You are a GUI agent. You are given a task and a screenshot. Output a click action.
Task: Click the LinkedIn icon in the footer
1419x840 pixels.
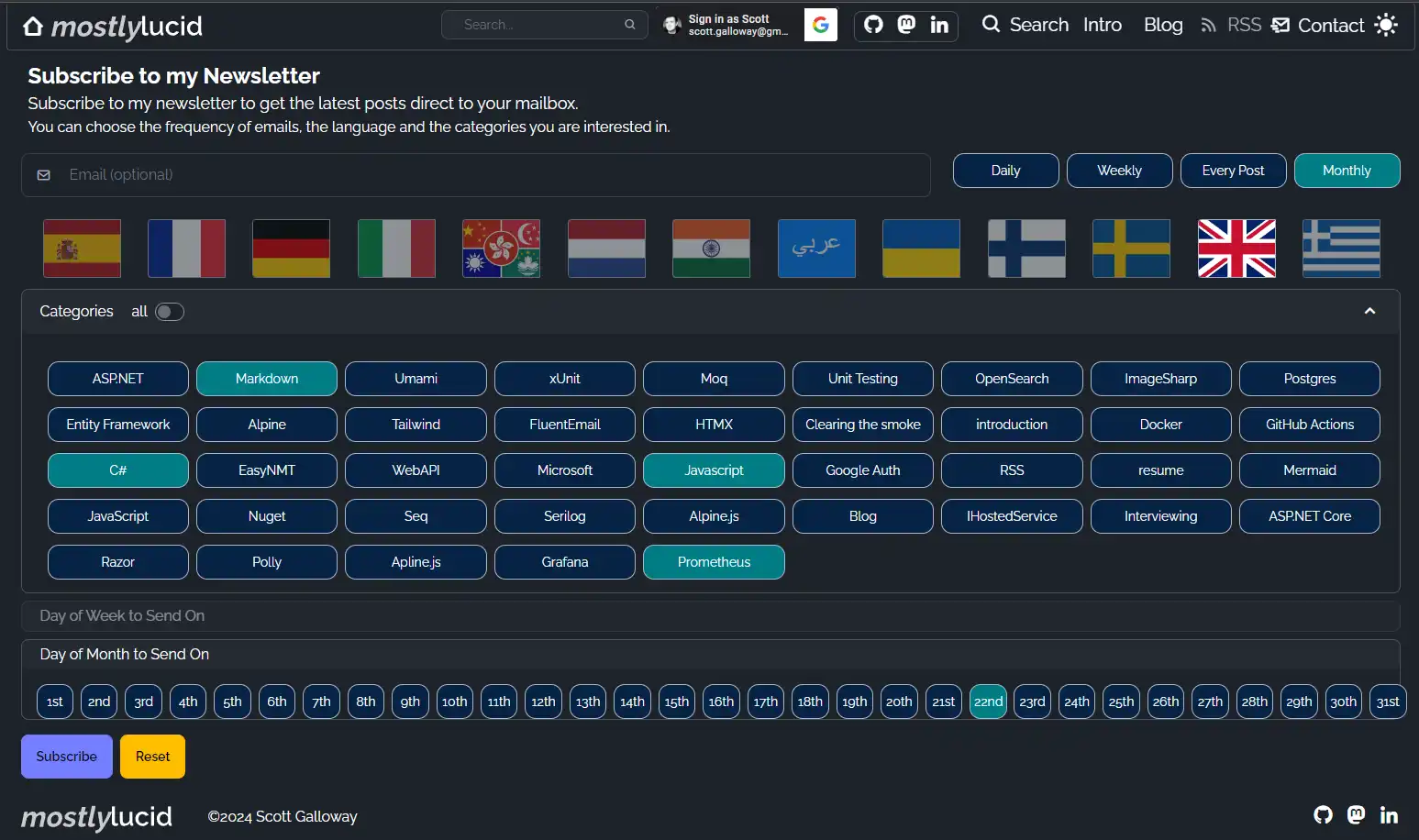point(1389,814)
